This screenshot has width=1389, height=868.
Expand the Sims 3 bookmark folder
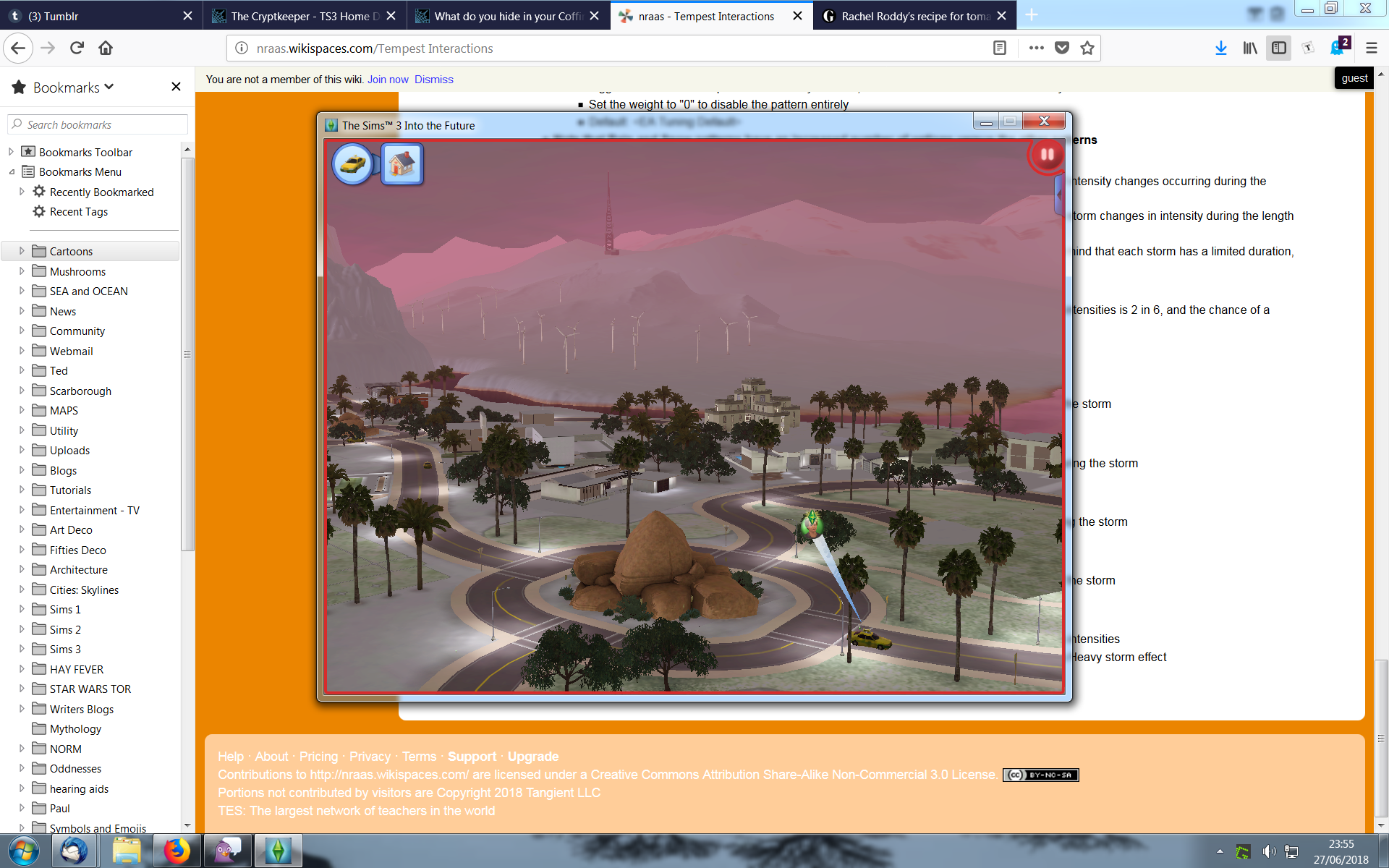(x=22, y=649)
